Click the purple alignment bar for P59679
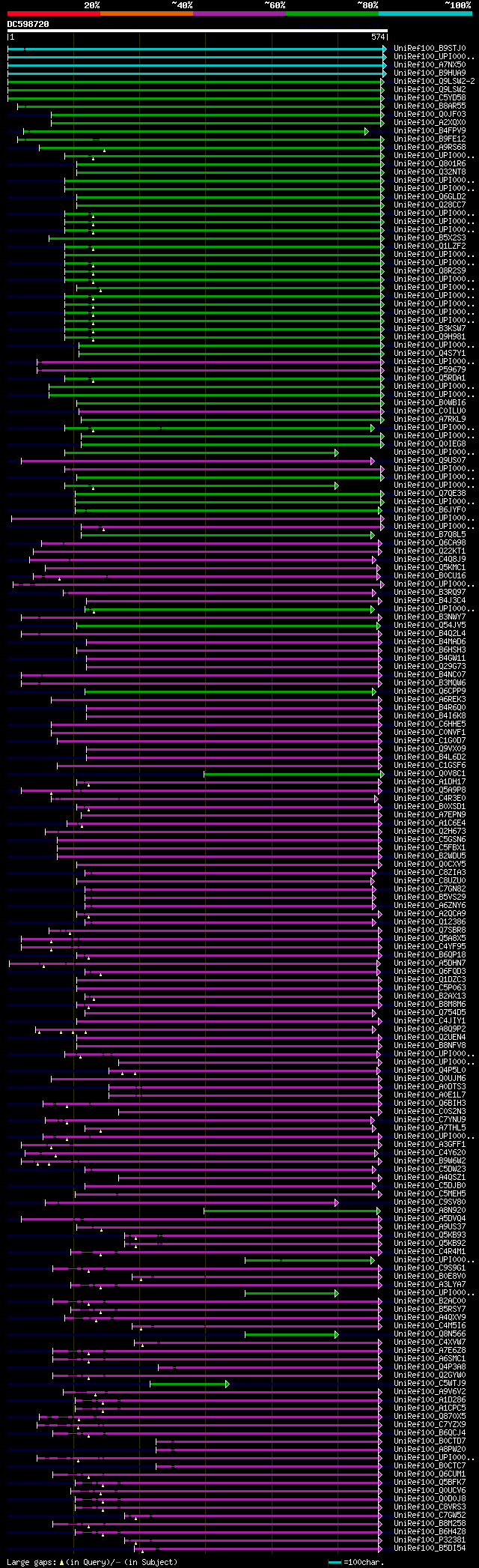This screenshot has height=1568, width=479. 210,370
